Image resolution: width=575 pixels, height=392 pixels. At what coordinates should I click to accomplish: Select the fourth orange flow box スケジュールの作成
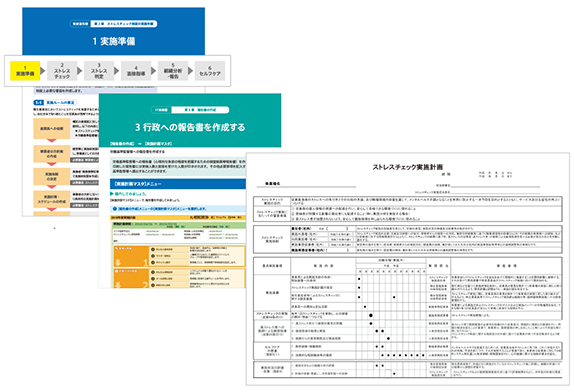click(52, 199)
